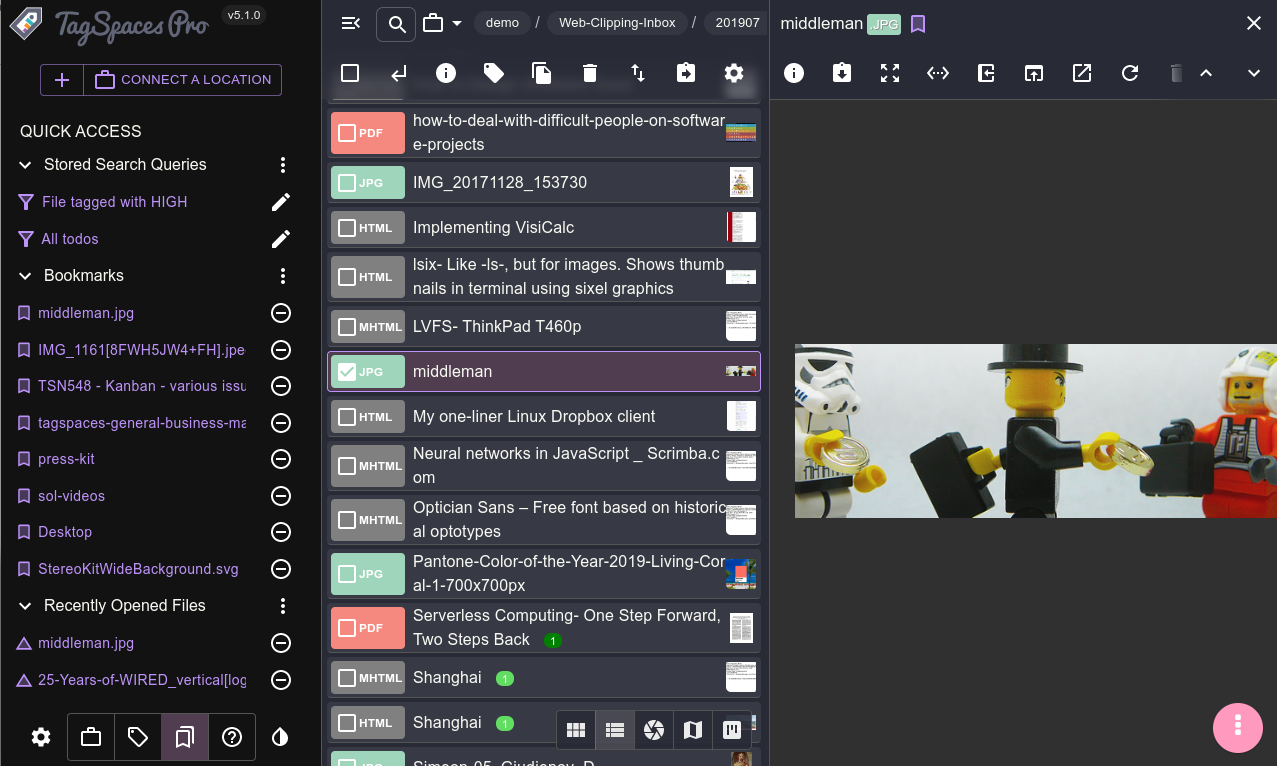Switch to kanban perspective view

pyautogui.click(x=731, y=730)
